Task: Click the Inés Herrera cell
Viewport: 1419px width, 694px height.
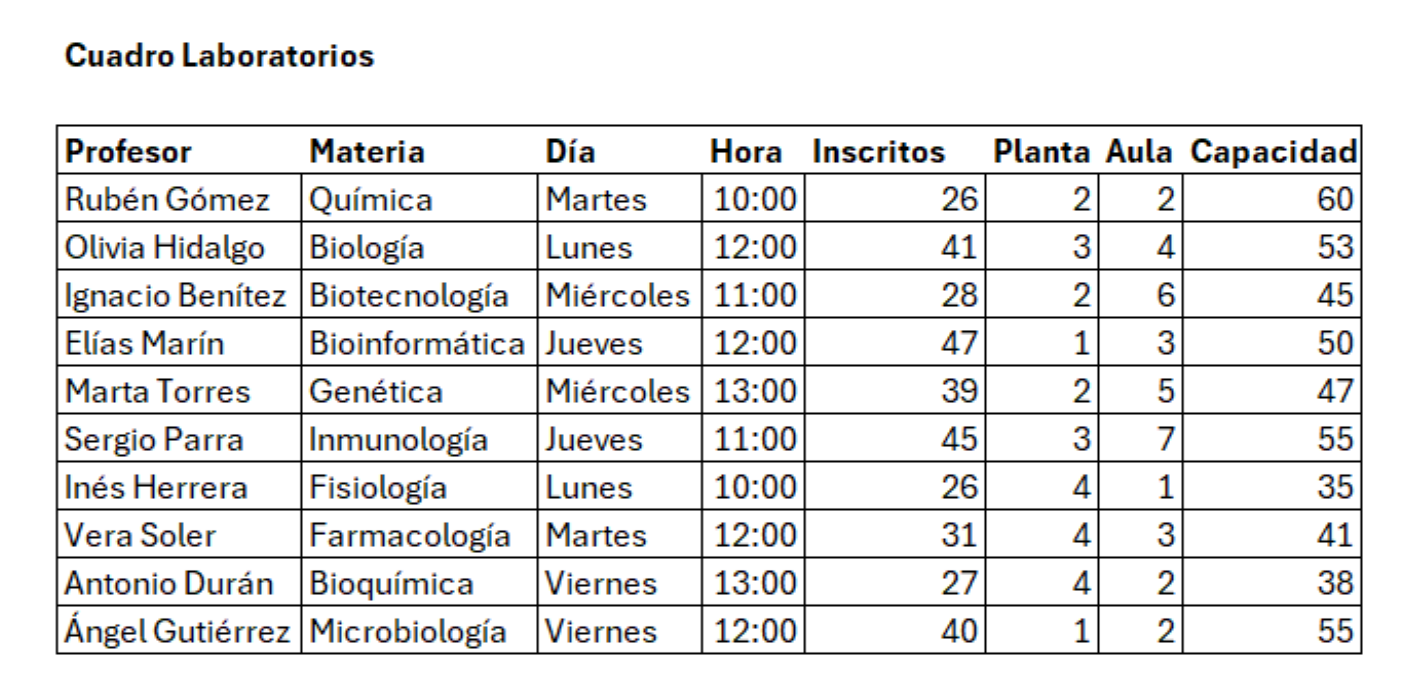Action: coord(156,488)
